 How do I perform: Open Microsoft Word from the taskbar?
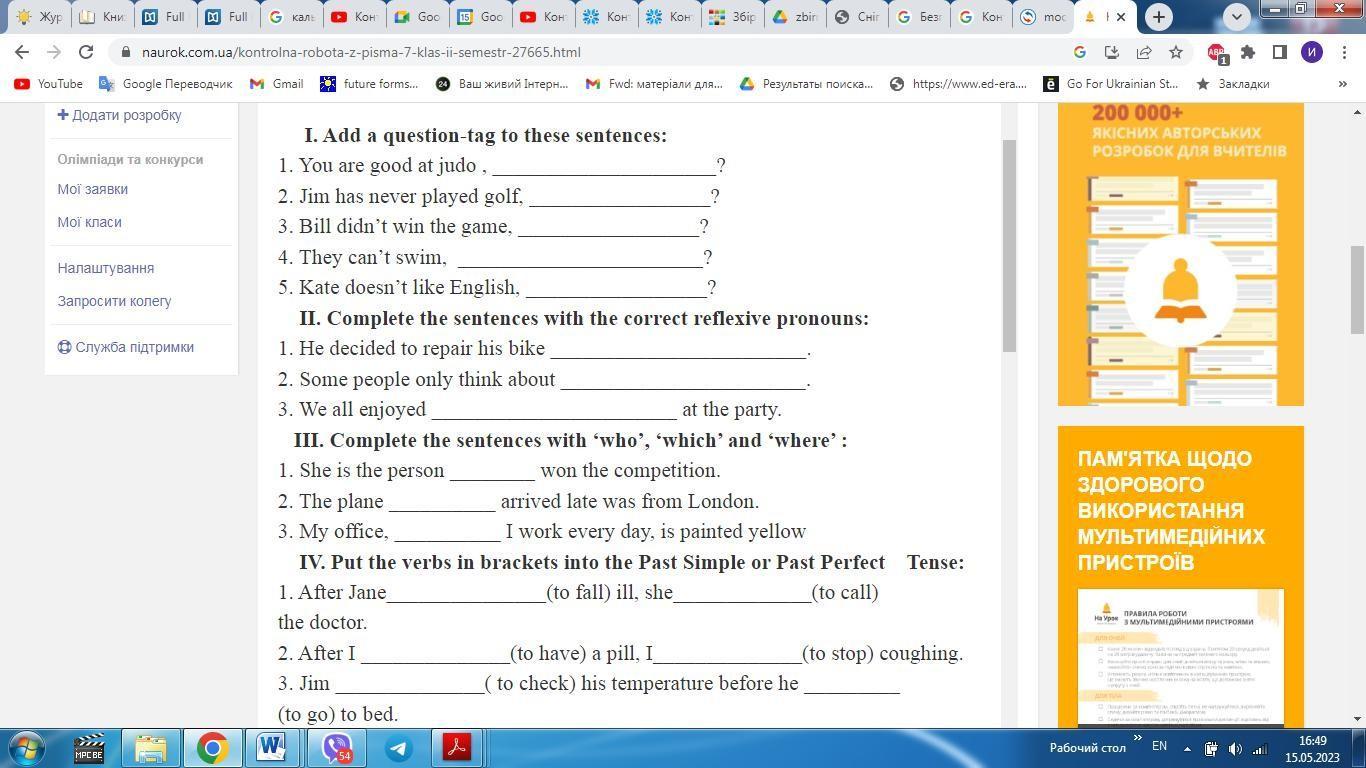(272, 748)
